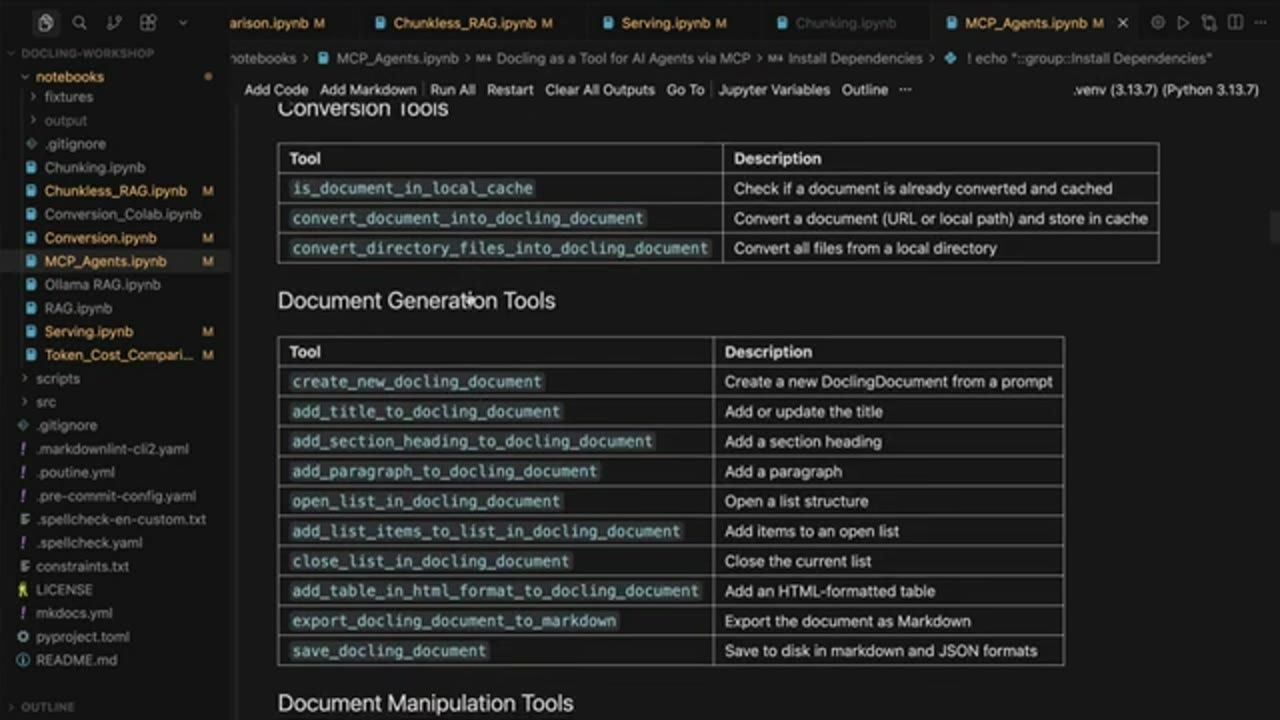Click the Document Generation Tools heading
The width and height of the screenshot is (1280, 720).
416,301
